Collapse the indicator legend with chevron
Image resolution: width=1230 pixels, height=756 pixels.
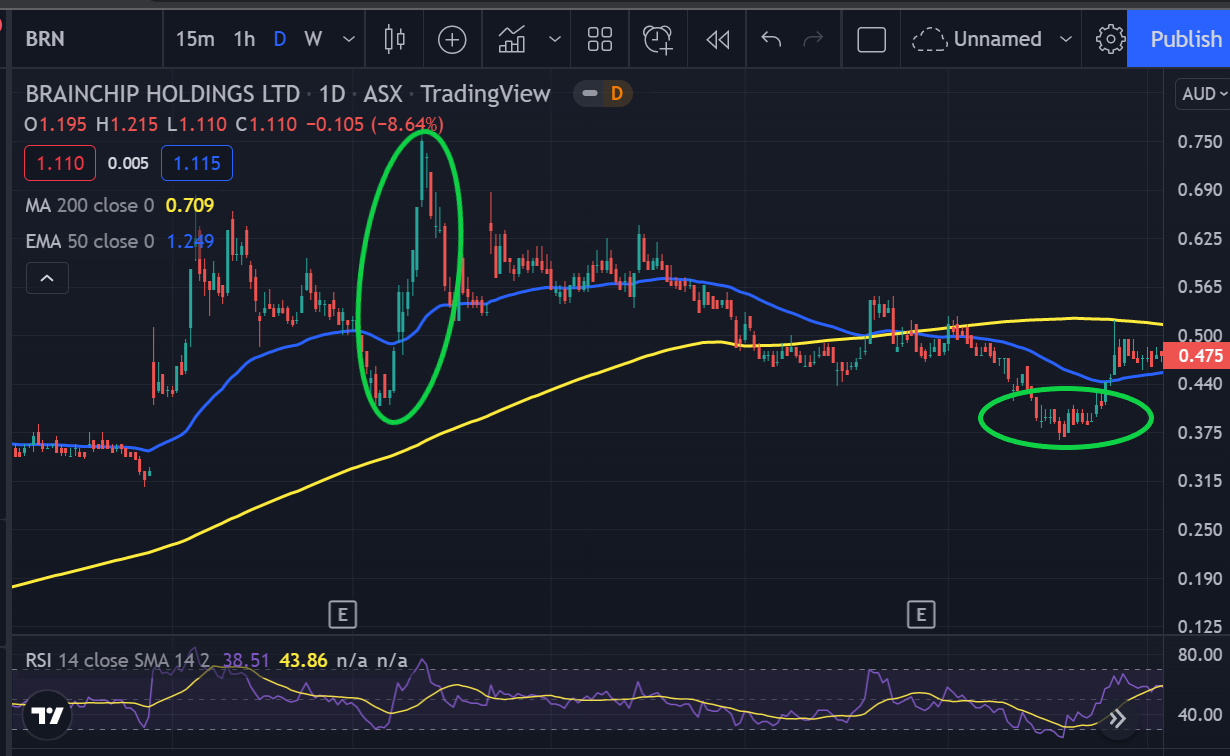pyautogui.click(x=47, y=278)
